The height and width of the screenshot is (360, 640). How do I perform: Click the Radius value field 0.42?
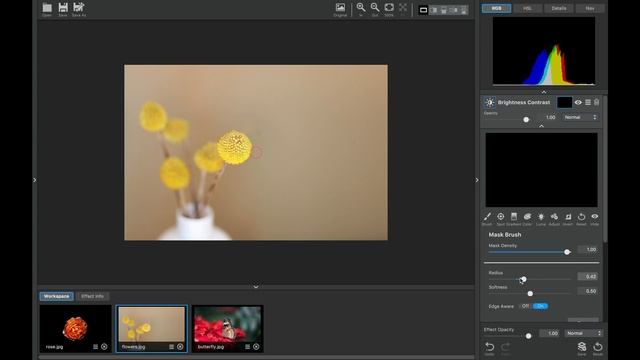pos(588,276)
